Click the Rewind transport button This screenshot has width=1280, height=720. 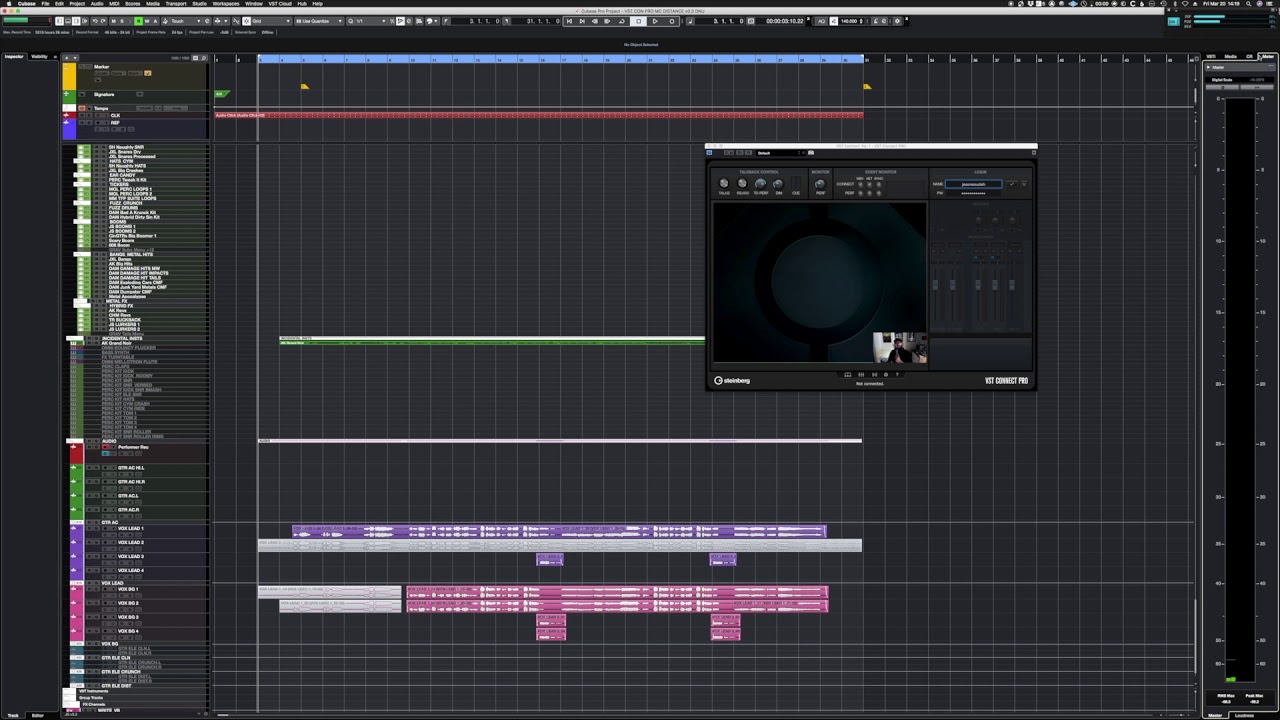coord(595,21)
